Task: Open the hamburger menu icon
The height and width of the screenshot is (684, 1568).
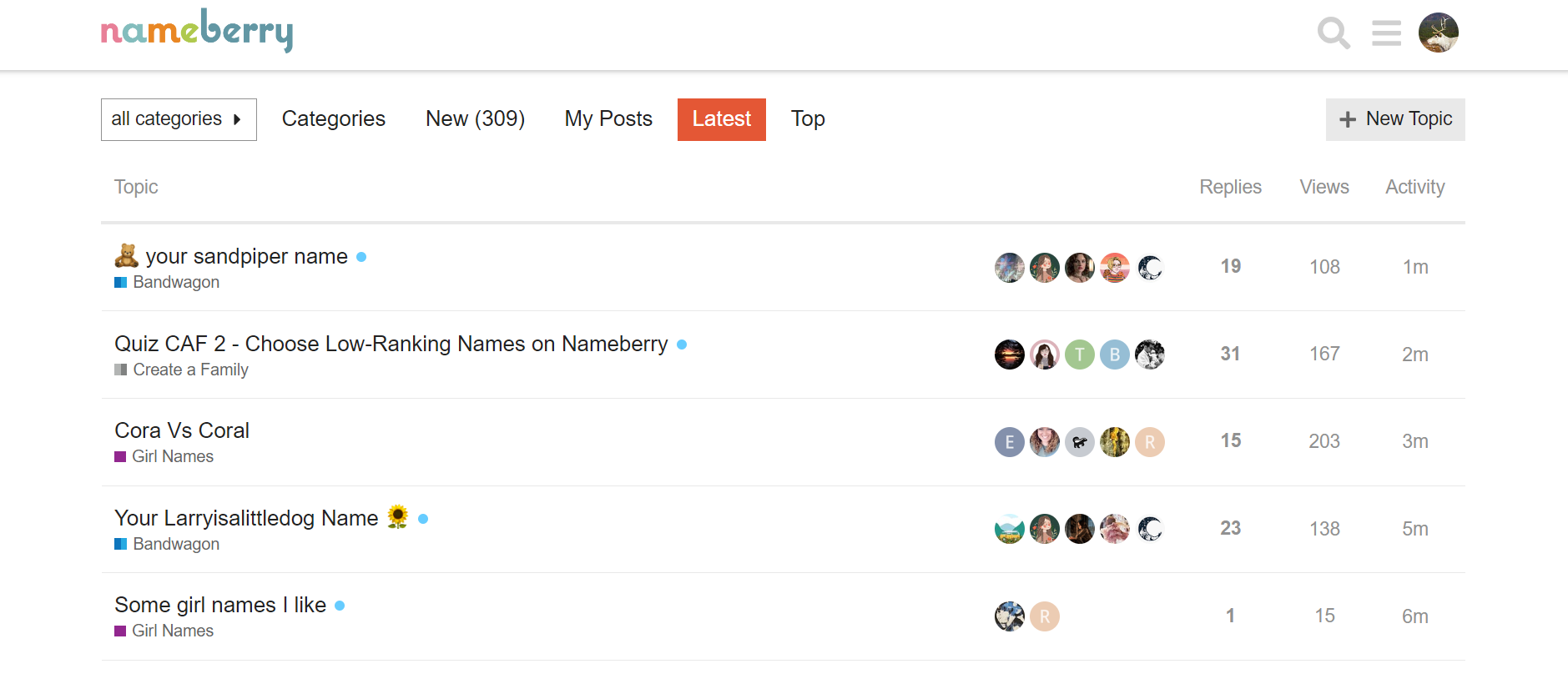Action: (1386, 33)
